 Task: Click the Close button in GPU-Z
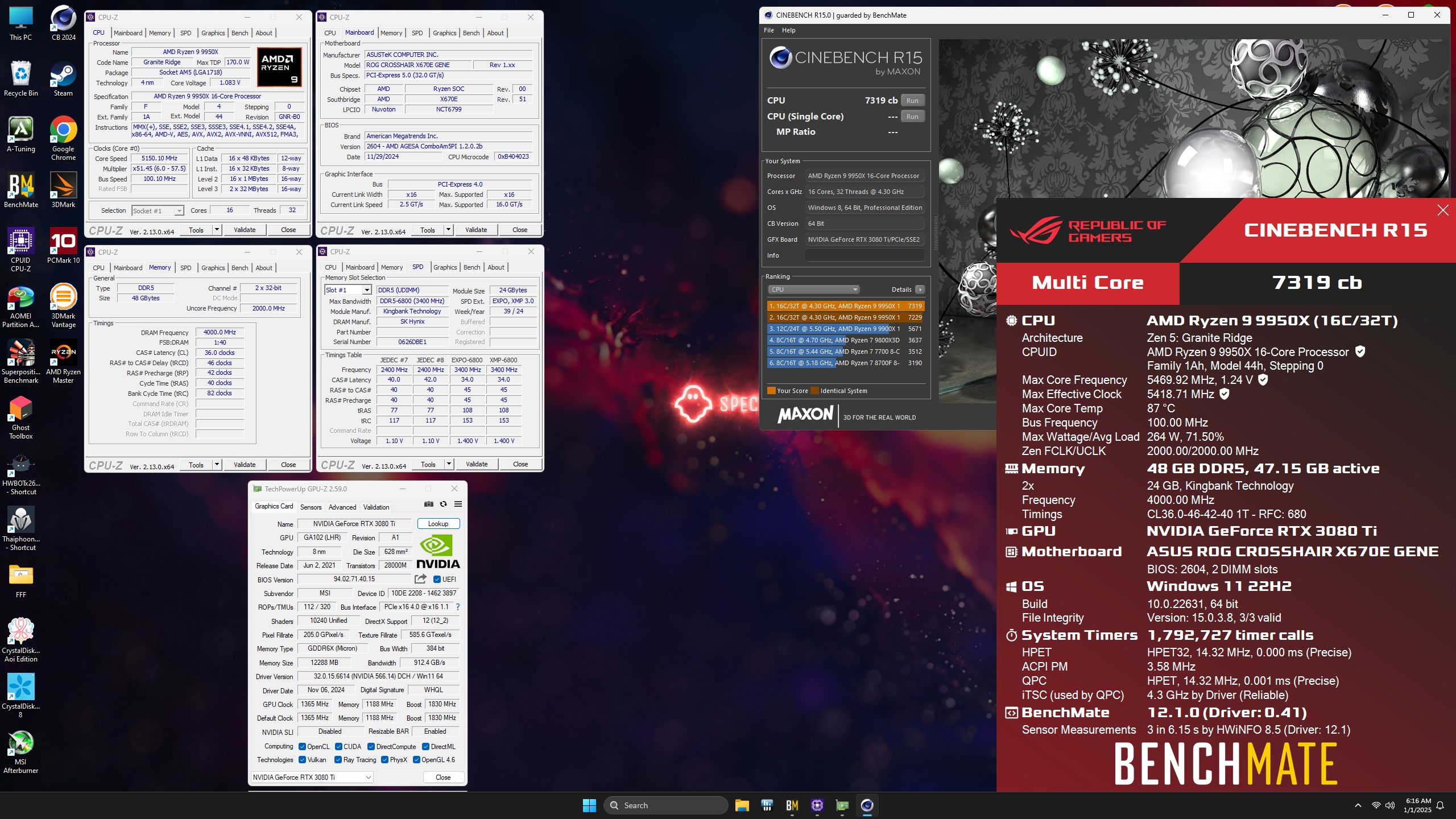pyautogui.click(x=443, y=777)
